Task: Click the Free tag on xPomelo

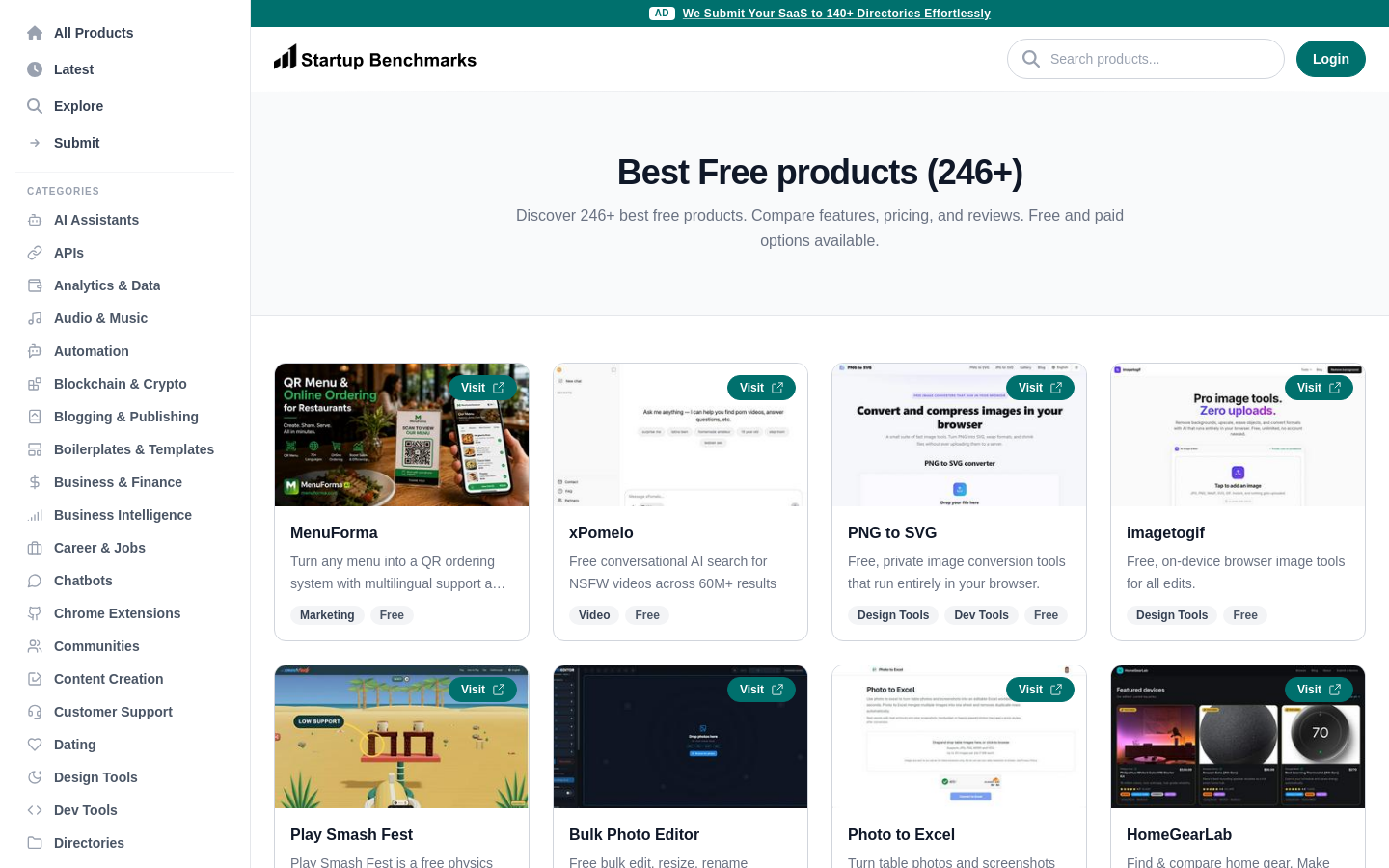Action: click(x=647, y=615)
